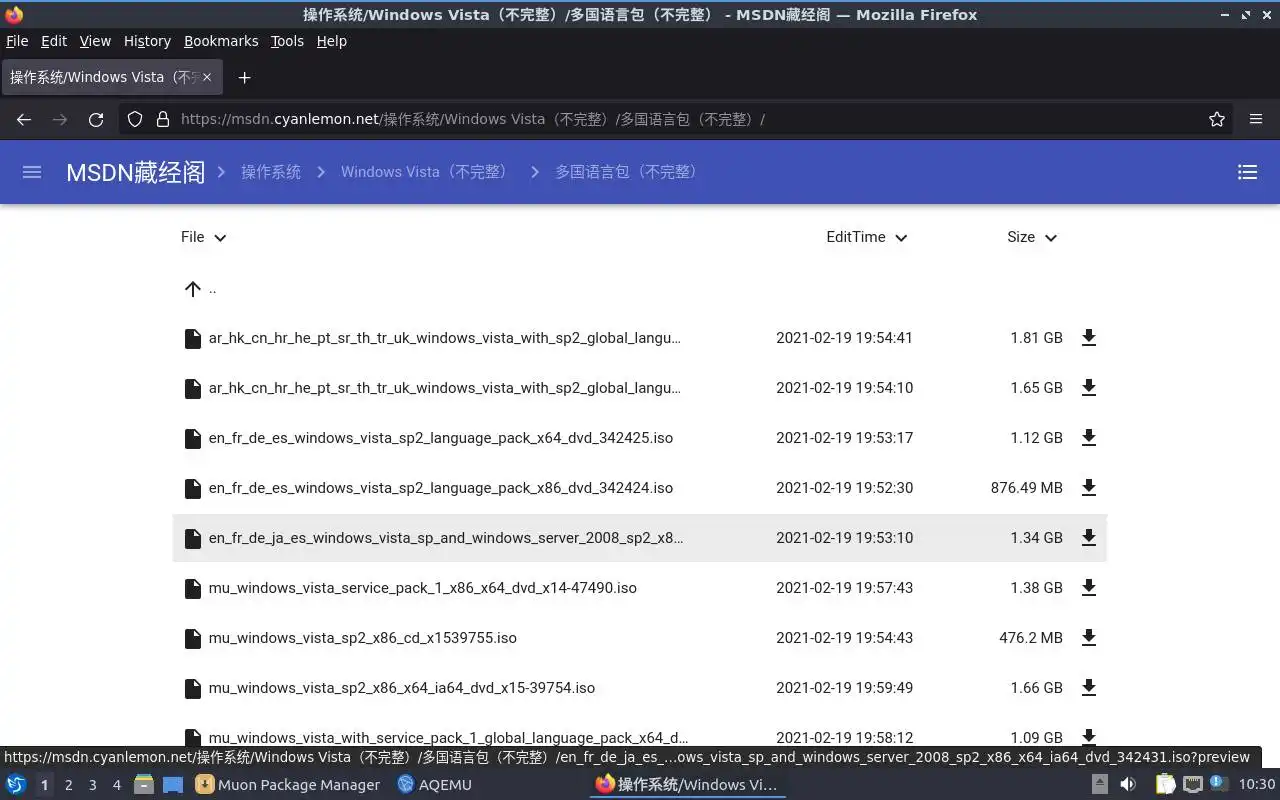The image size is (1280, 800).
Task: Switch to AQEMU window from taskbar
Action: 434,785
